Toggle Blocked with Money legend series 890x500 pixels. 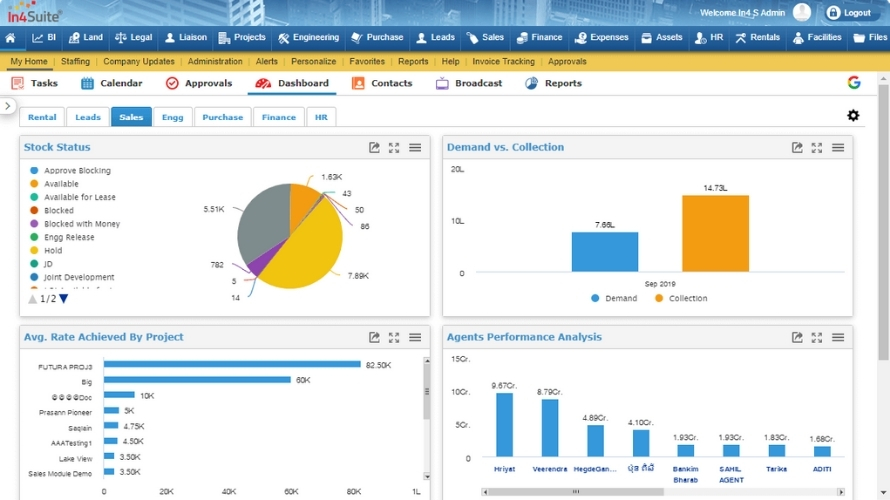click(75, 224)
